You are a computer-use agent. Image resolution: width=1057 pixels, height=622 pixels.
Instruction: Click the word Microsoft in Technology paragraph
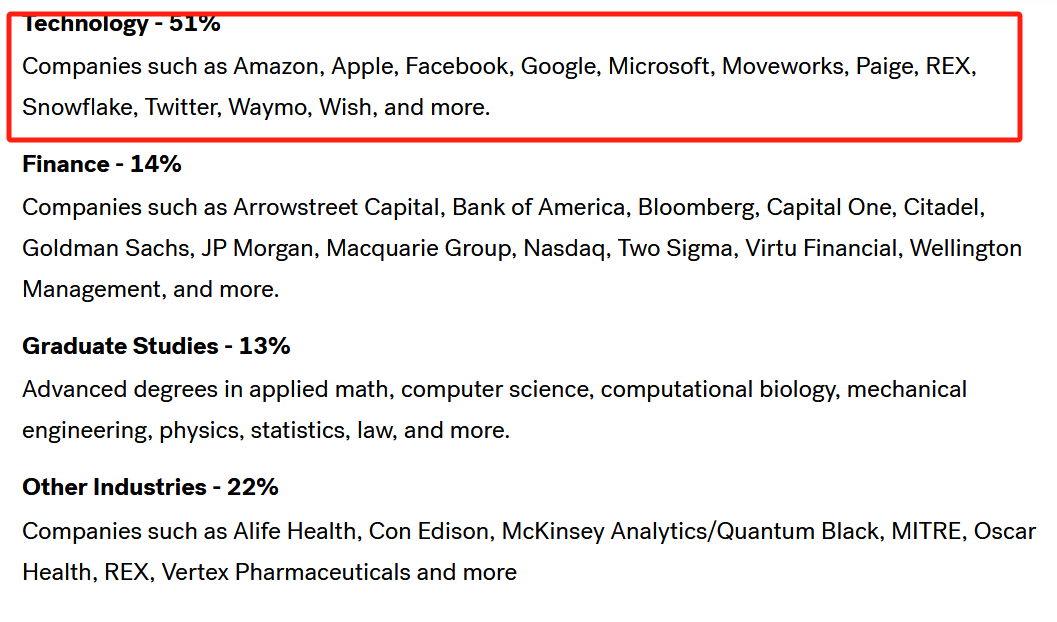click(661, 67)
